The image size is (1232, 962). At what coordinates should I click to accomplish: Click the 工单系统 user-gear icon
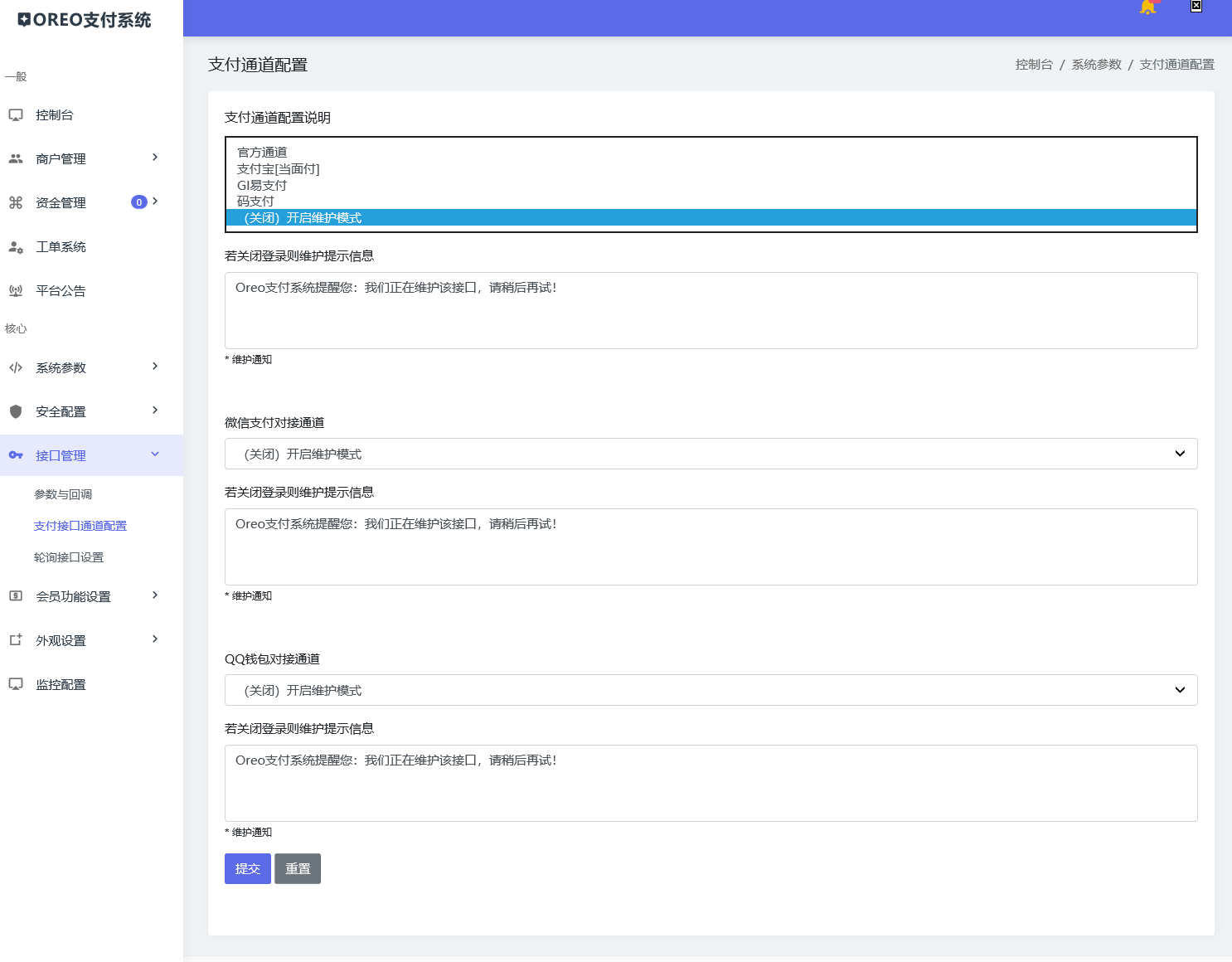(16, 247)
